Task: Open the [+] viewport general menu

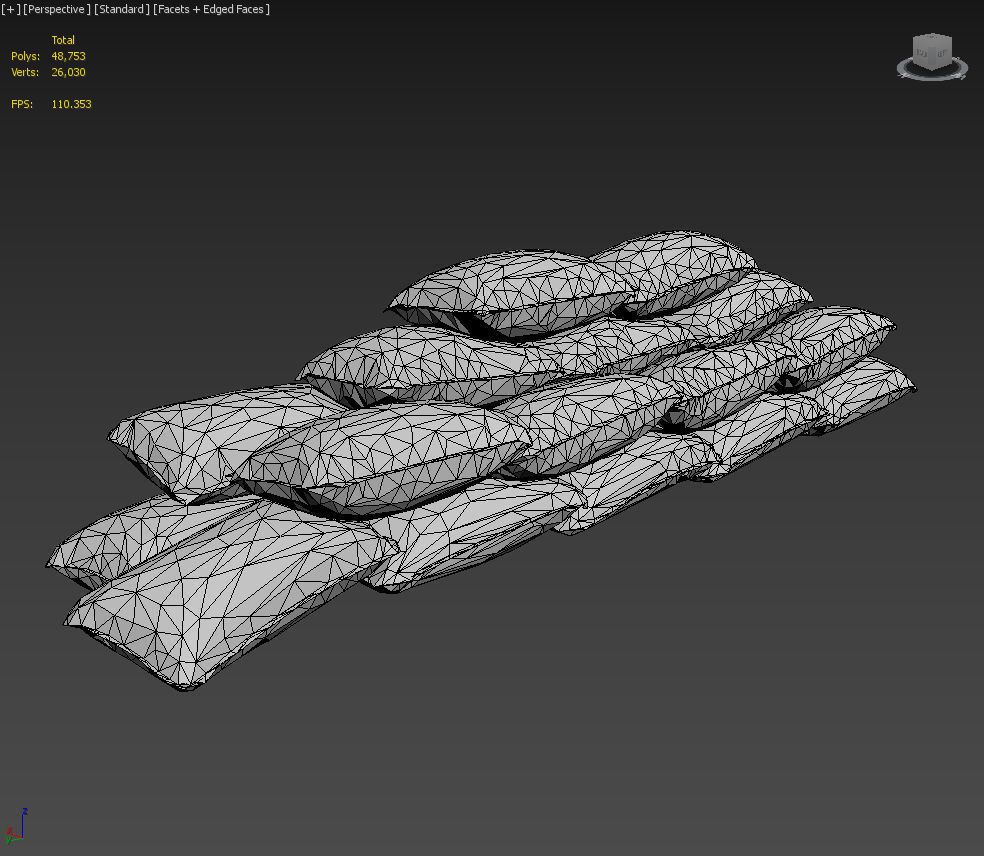Action: pos(9,9)
